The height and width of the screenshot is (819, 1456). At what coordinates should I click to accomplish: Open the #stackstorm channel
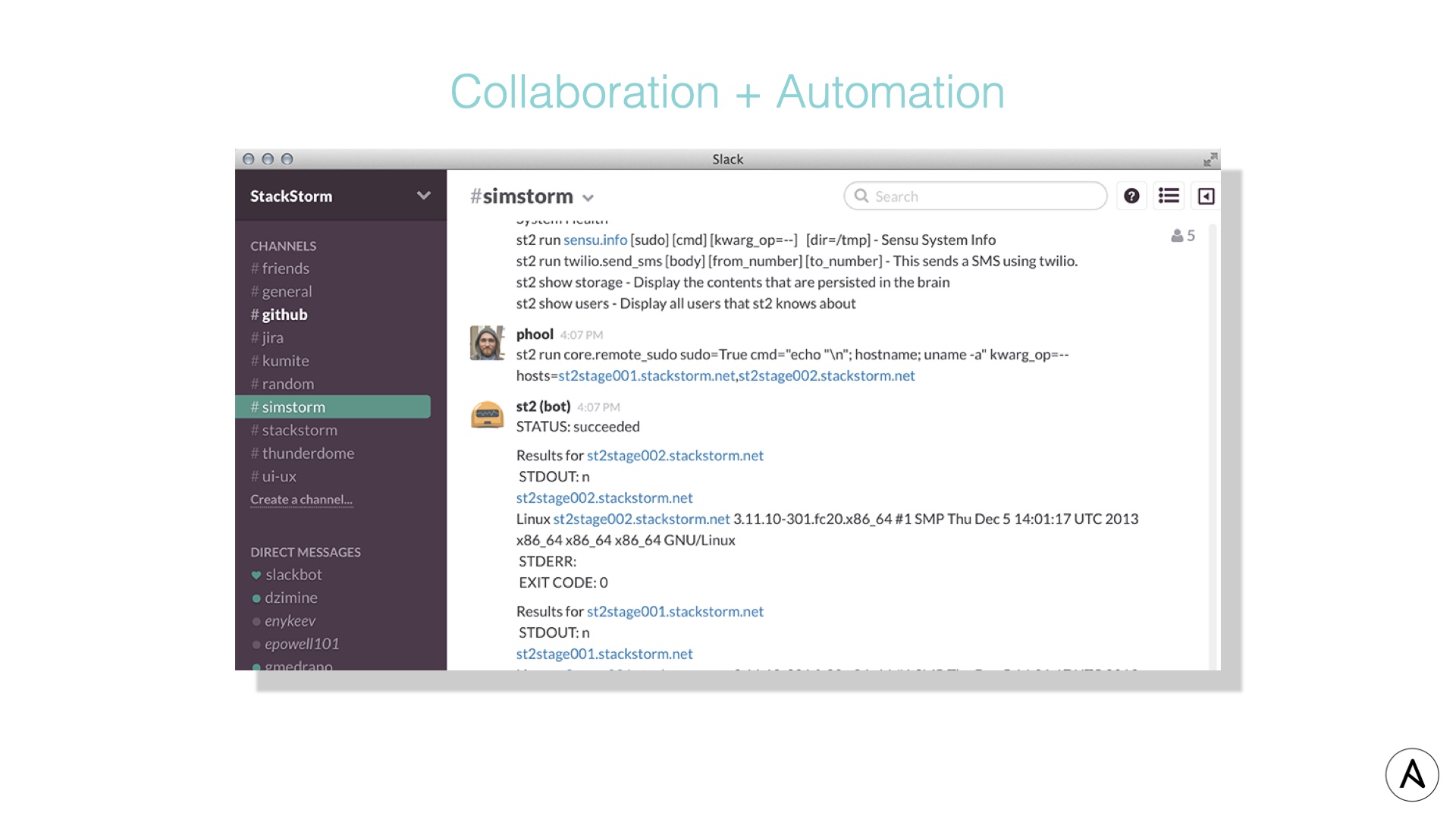click(294, 430)
